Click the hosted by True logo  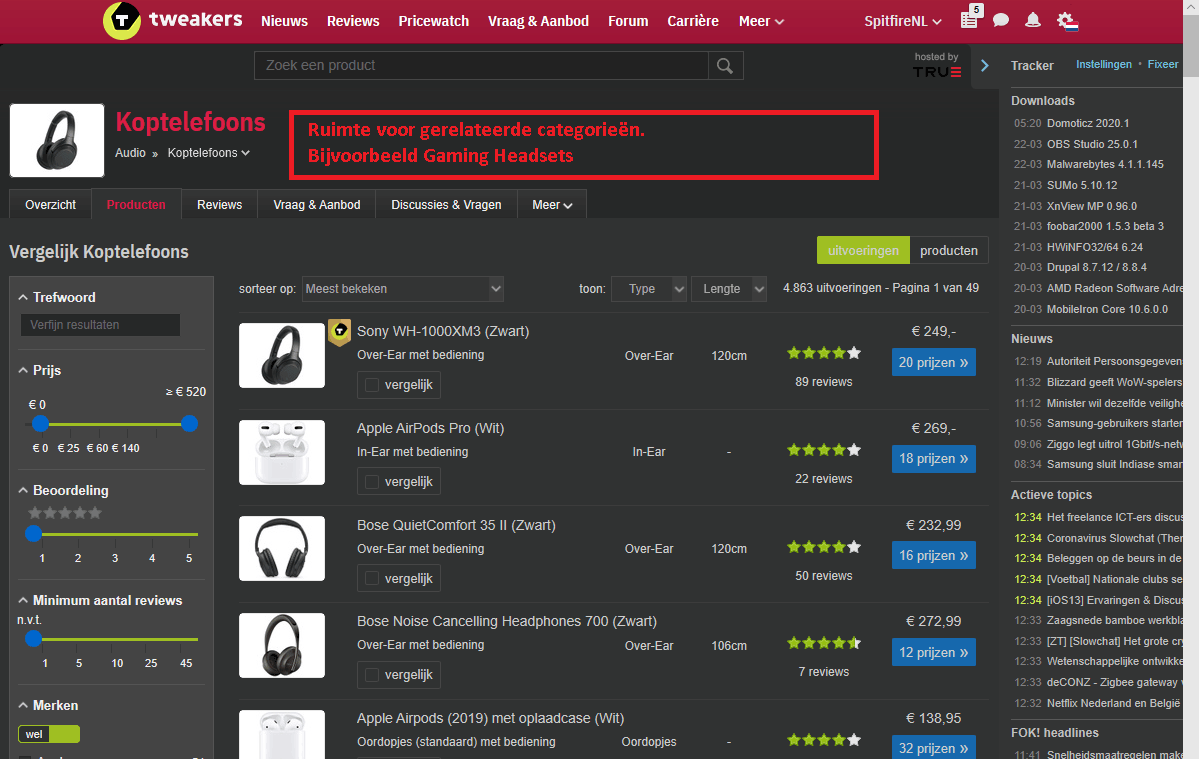pos(937,66)
